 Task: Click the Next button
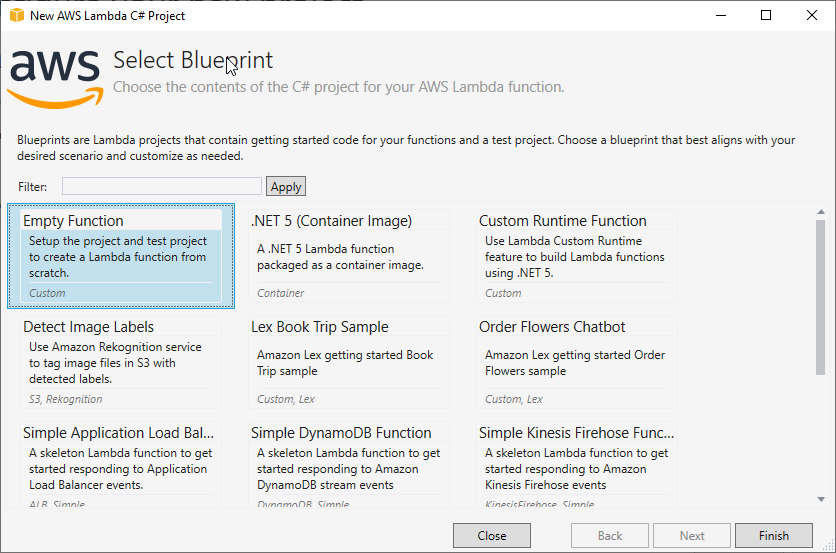click(x=692, y=535)
